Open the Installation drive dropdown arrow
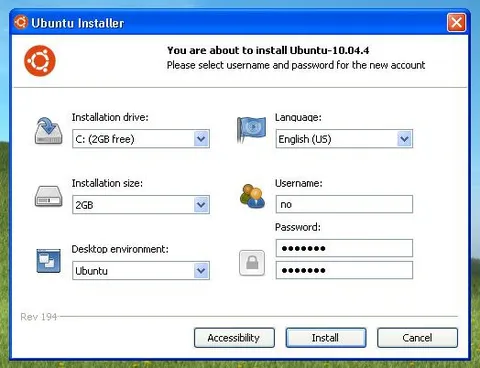The width and height of the screenshot is (480, 368). click(x=201, y=139)
